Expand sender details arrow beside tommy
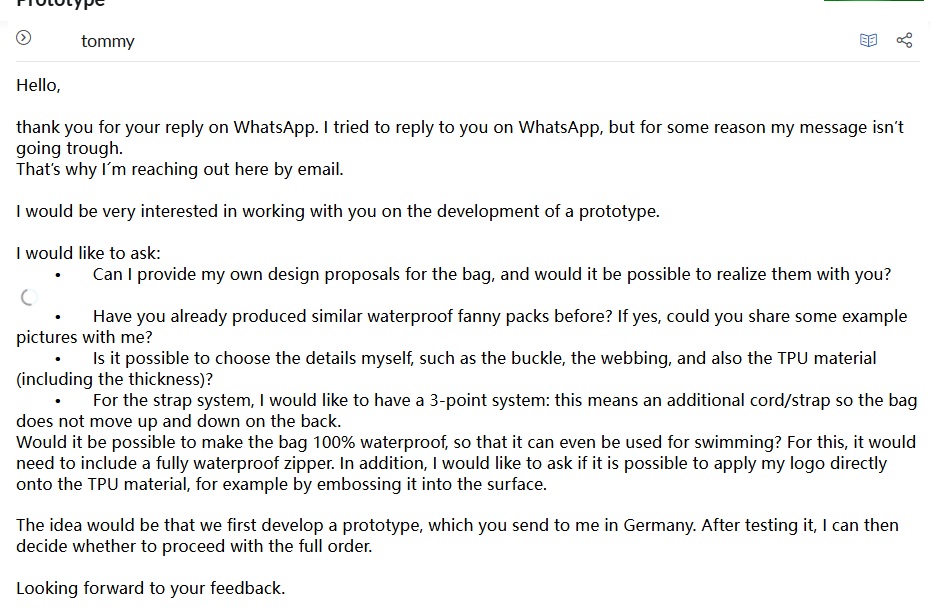Viewport: 931px width, 615px height. 24,38
